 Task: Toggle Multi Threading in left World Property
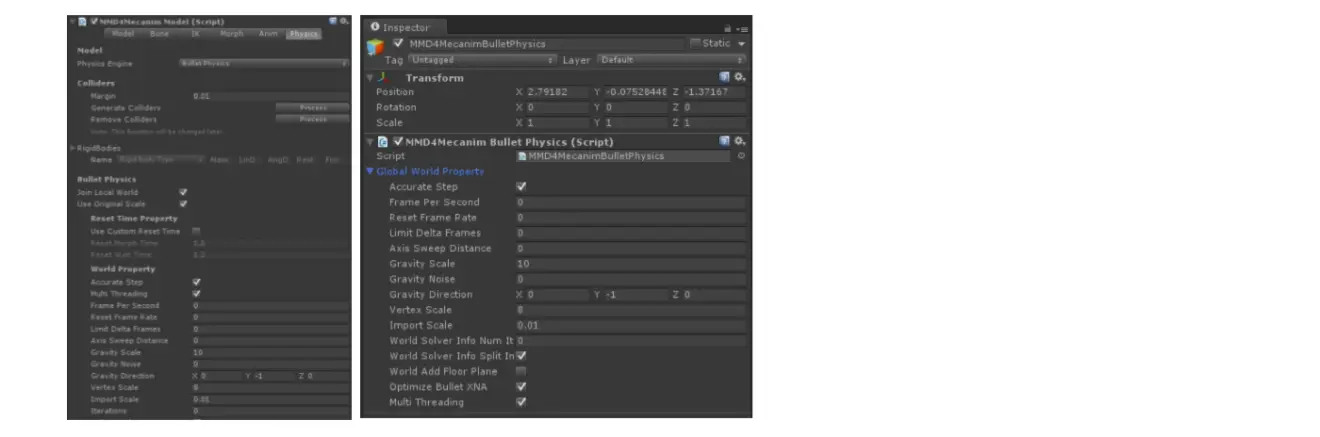click(196, 294)
